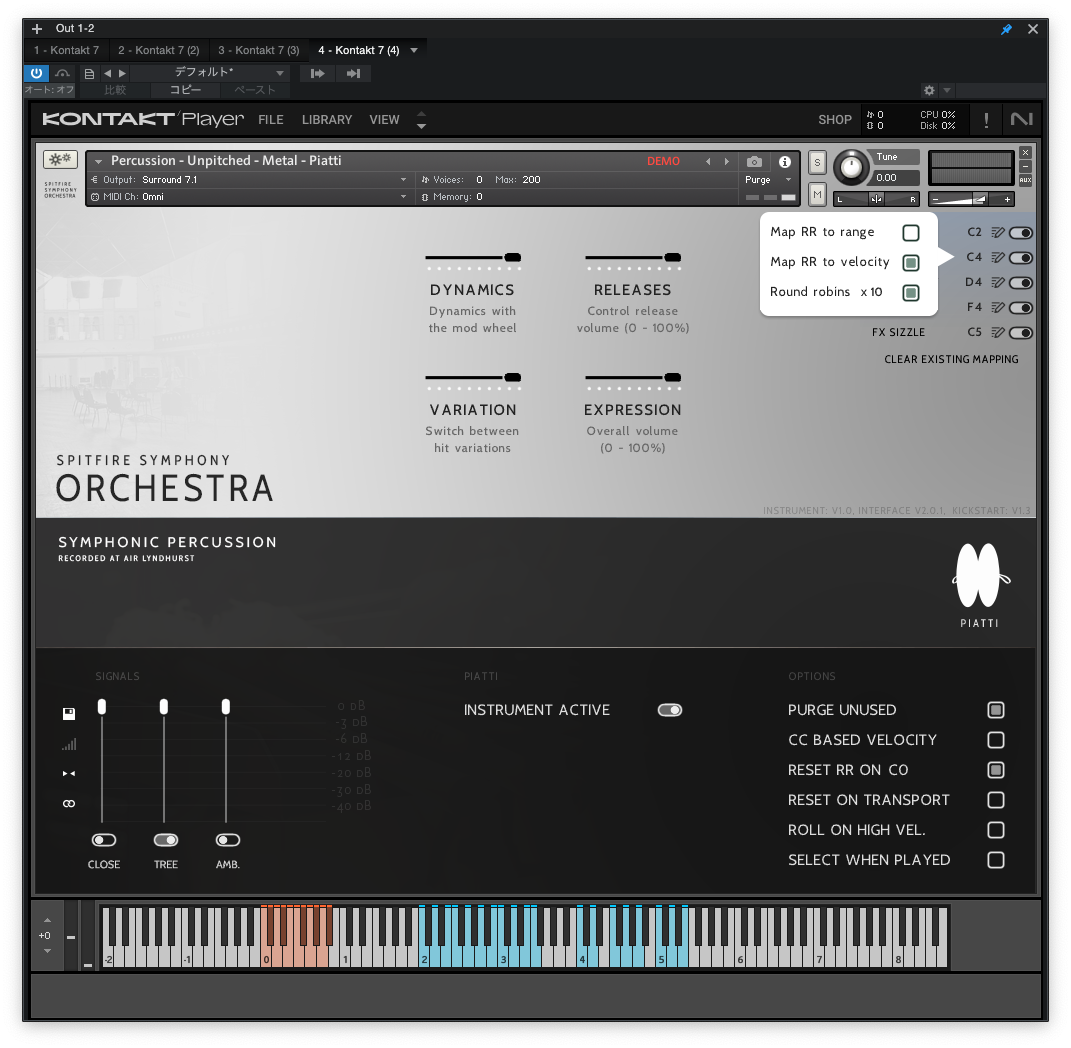This screenshot has width=1071, height=1048.
Task: Click the edit icon beside C4
Action: pos(998,258)
